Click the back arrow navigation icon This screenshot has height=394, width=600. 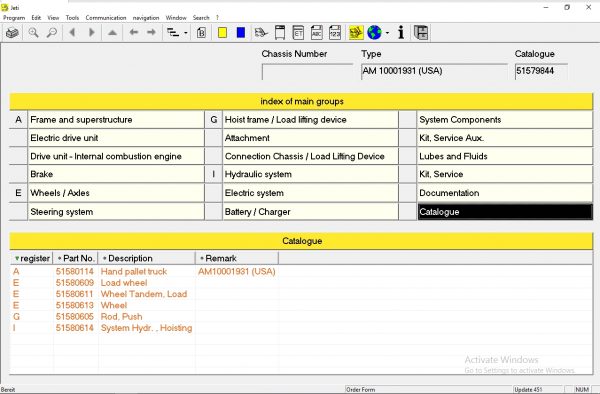[x=134, y=33]
